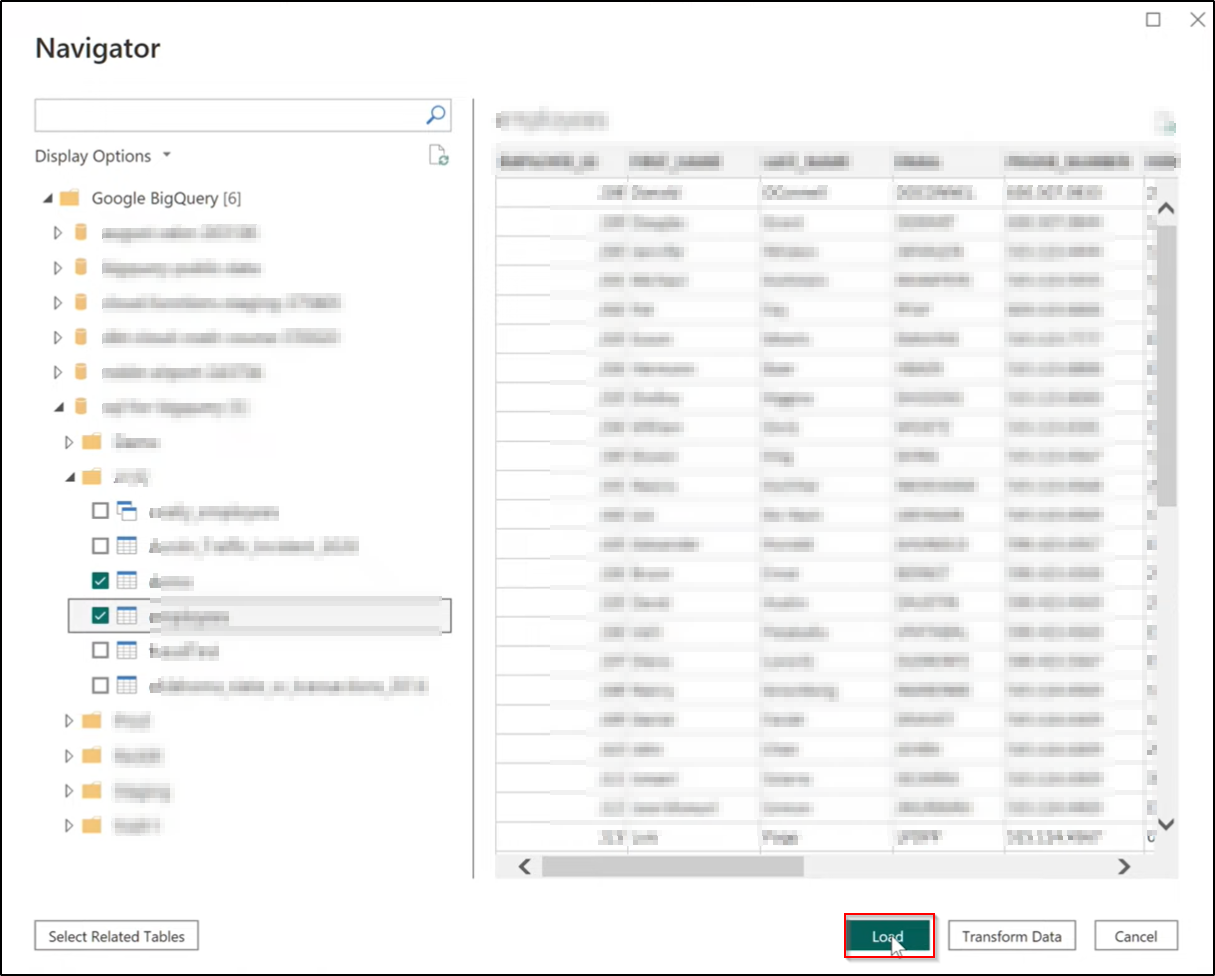Check the Austin_Traffic_Incident_2020 checkbox
Image resolution: width=1215 pixels, height=976 pixels.
pyautogui.click(x=100, y=546)
